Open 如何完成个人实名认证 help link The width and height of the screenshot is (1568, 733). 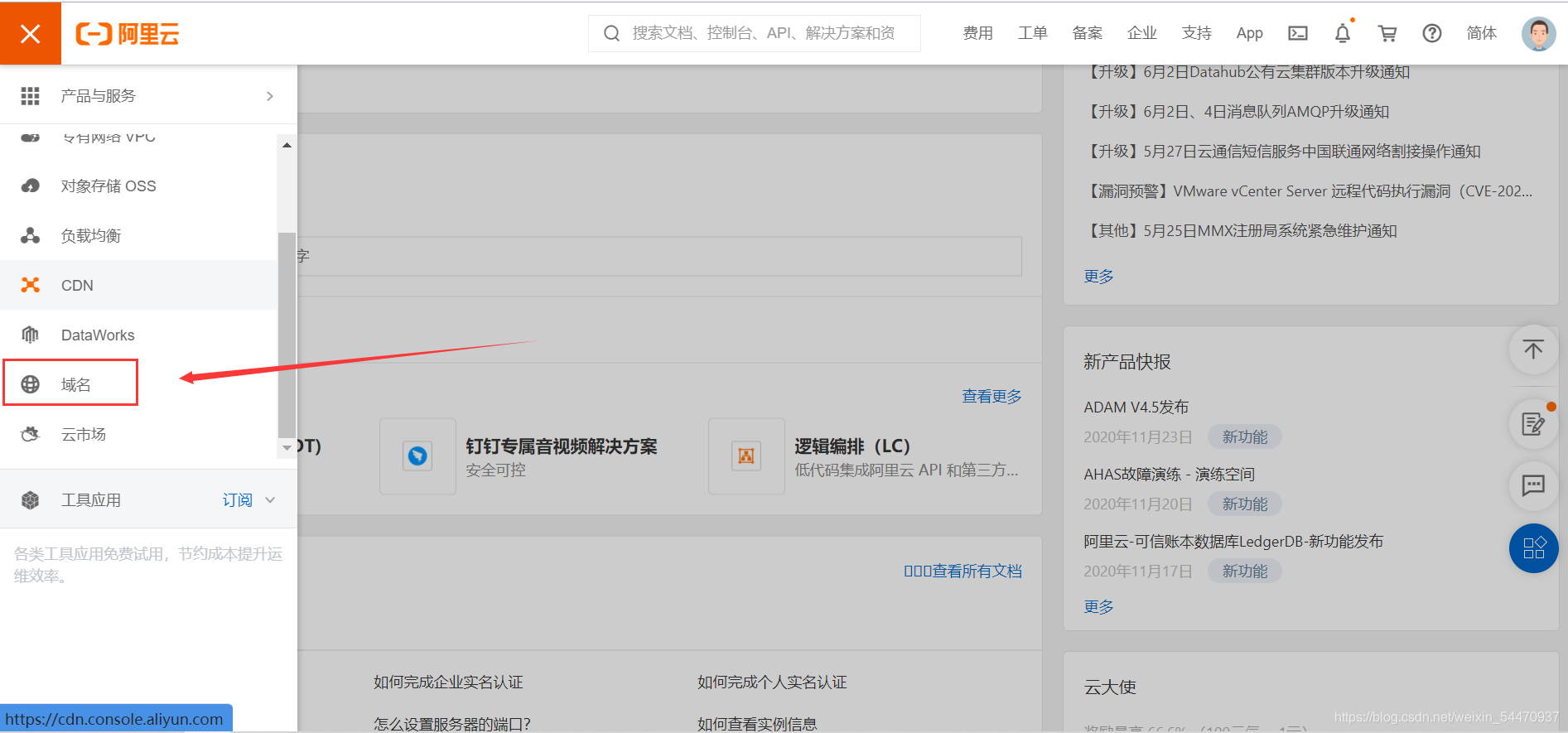click(x=772, y=682)
